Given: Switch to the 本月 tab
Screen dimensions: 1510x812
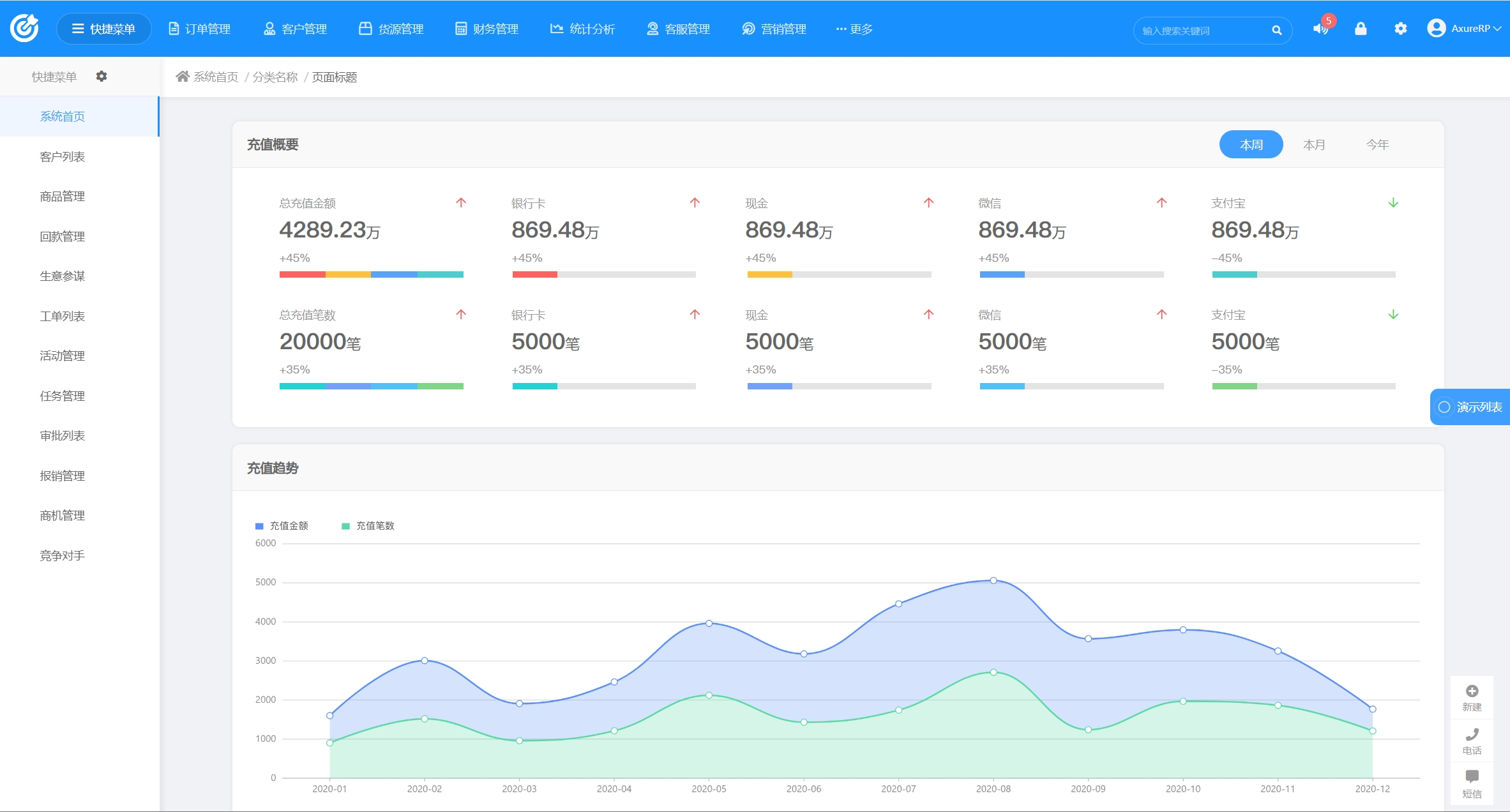Looking at the screenshot, I should 1314,144.
